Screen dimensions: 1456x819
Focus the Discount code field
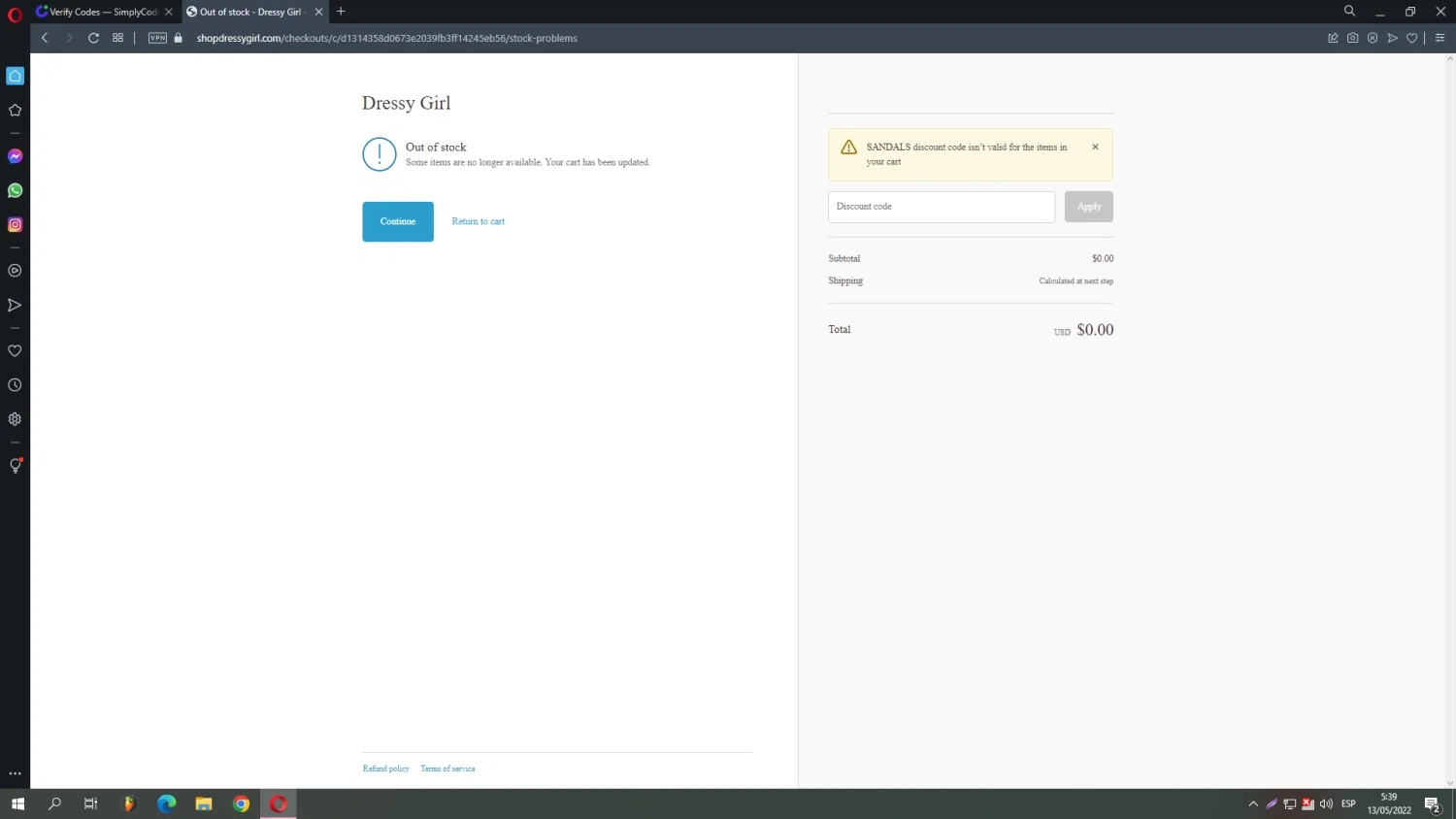[x=942, y=207]
